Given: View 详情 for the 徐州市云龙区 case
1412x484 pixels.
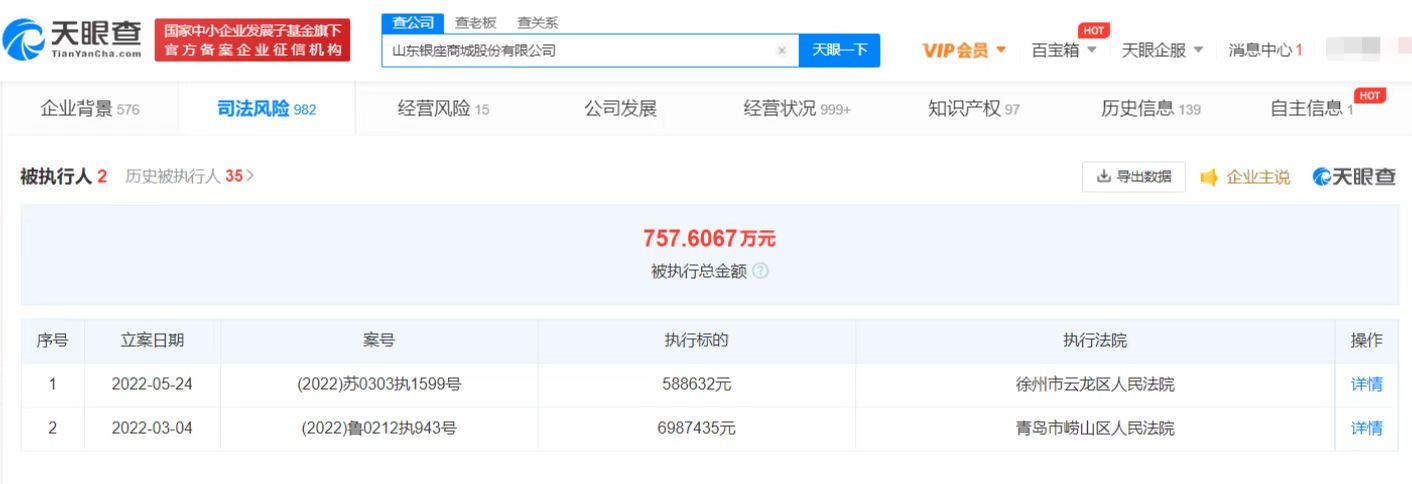Looking at the screenshot, I should click(1366, 384).
